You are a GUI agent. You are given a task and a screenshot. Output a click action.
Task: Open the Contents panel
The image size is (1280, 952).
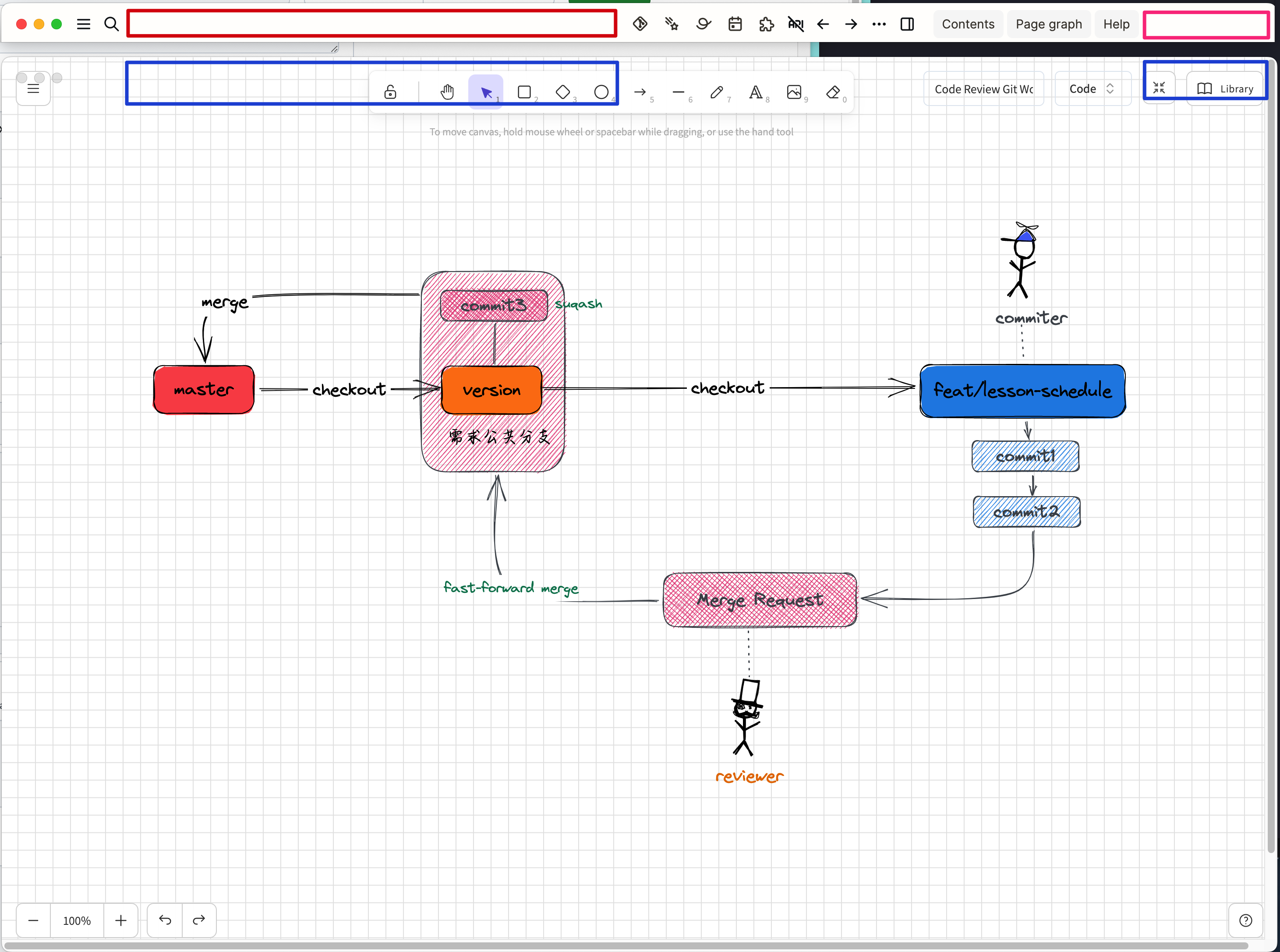tap(968, 24)
